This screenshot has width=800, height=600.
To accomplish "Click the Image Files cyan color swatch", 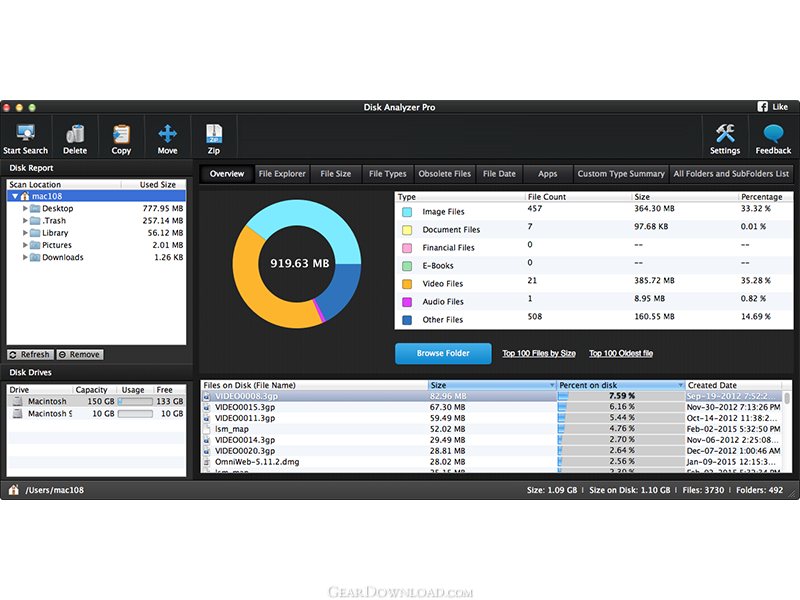I will pyautogui.click(x=407, y=212).
